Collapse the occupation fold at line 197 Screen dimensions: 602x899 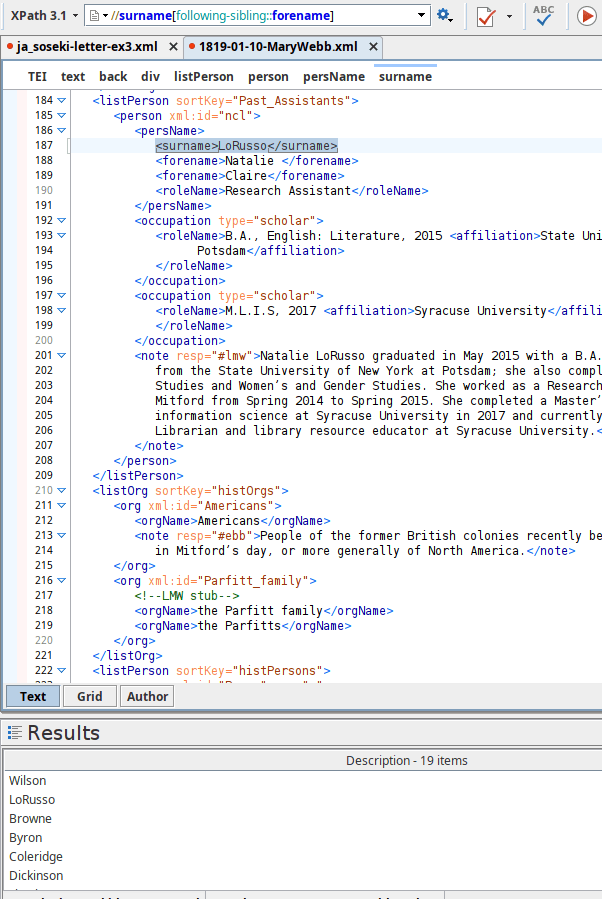(61, 295)
